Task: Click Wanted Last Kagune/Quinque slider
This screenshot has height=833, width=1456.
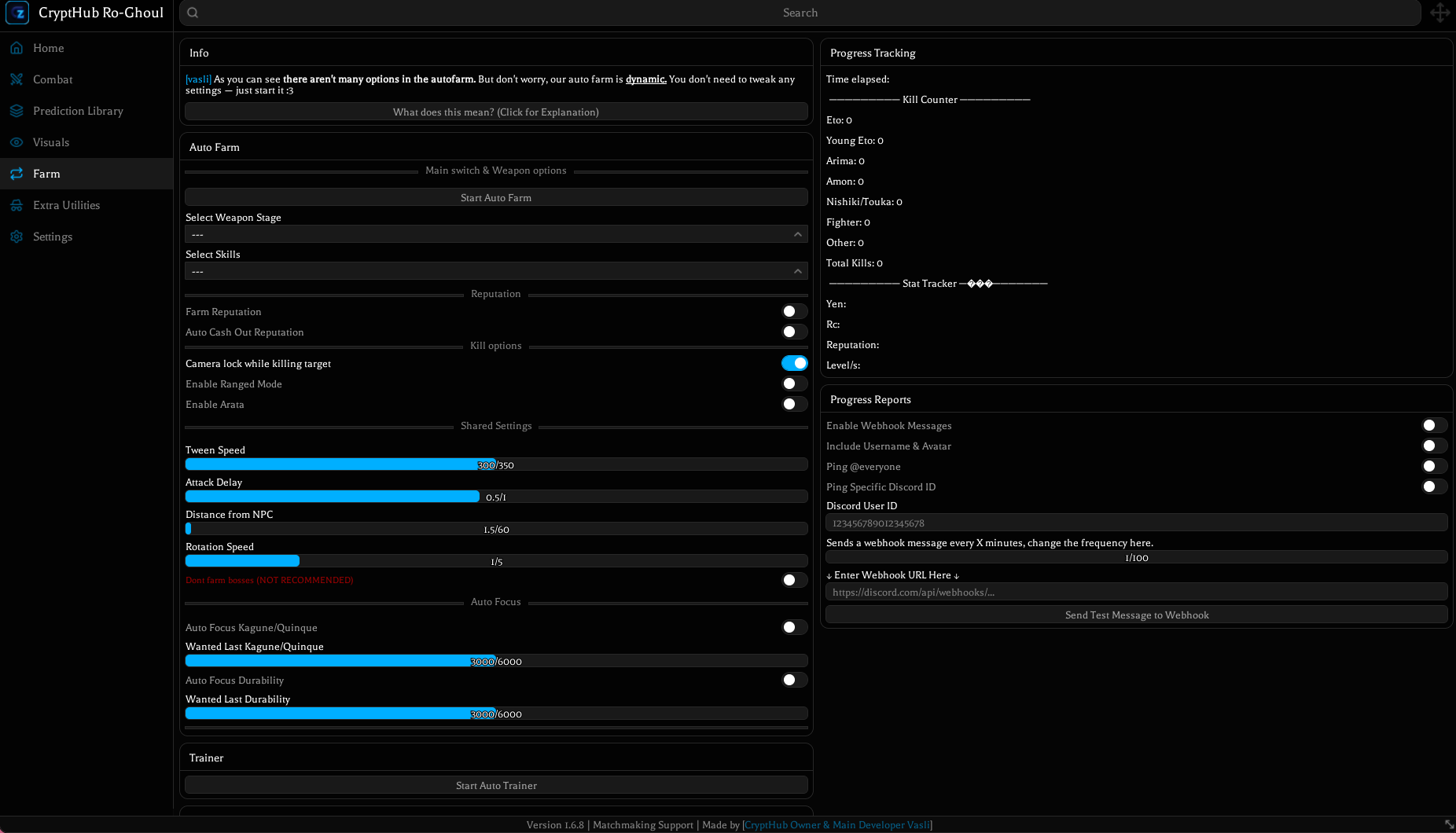Action: click(496, 661)
